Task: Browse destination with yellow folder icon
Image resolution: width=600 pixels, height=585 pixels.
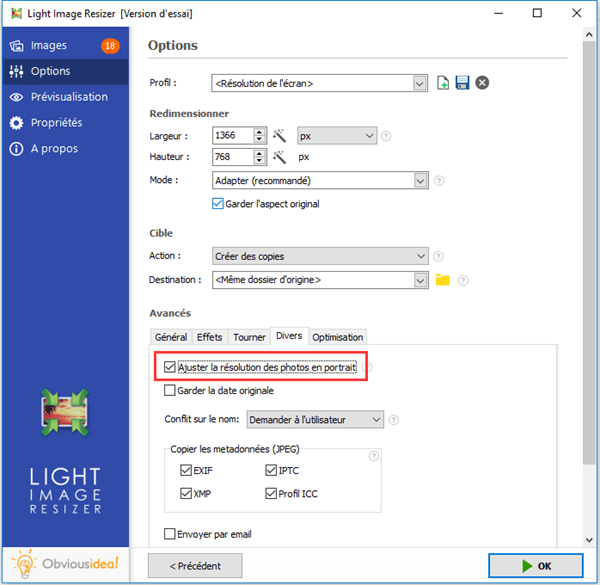Action: (x=443, y=280)
